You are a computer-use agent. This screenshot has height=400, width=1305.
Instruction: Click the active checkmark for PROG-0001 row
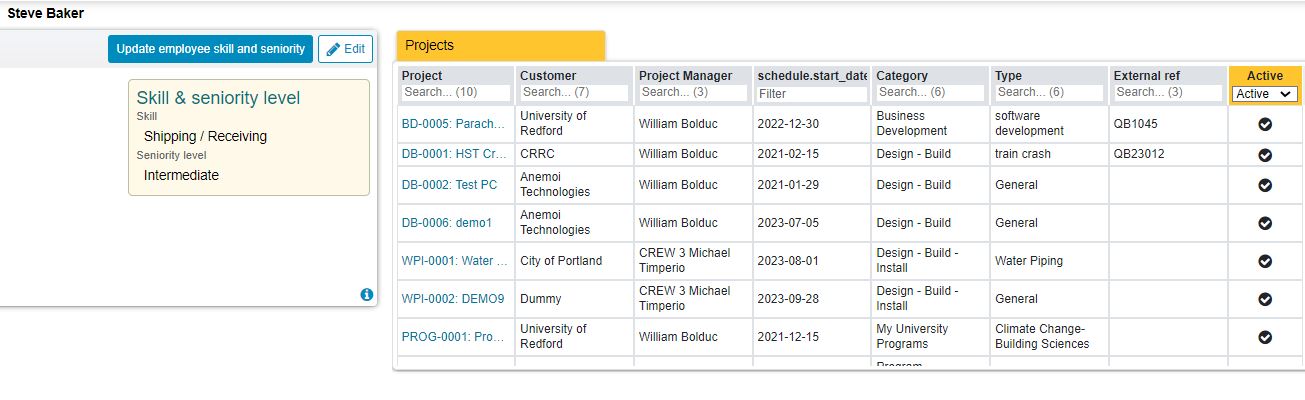tap(1264, 337)
